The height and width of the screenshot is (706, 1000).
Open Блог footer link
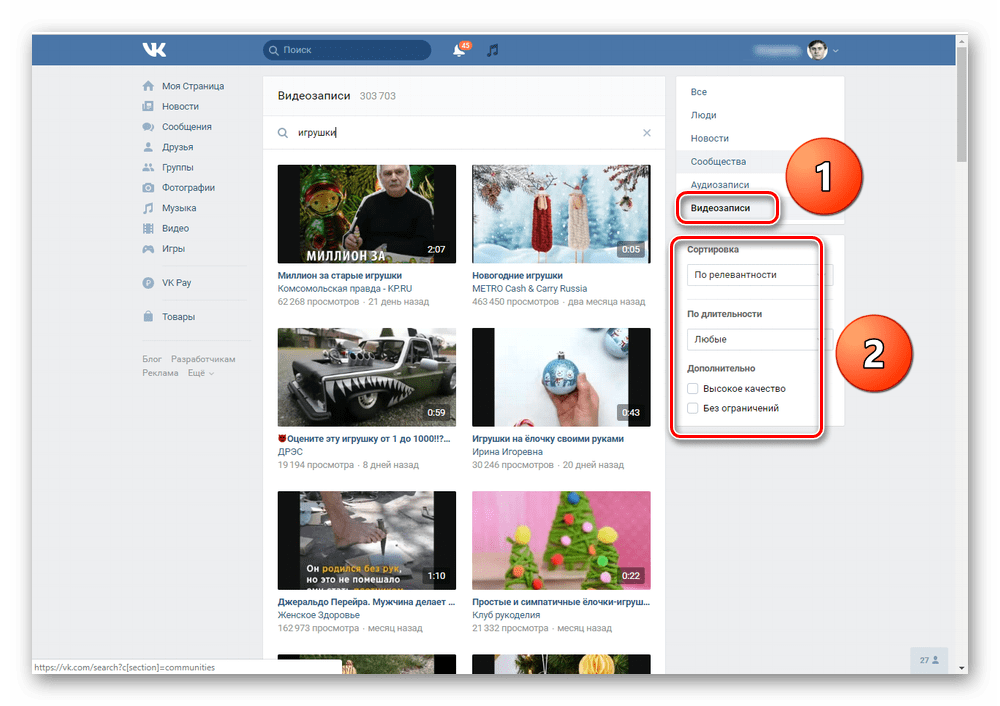(x=152, y=359)
